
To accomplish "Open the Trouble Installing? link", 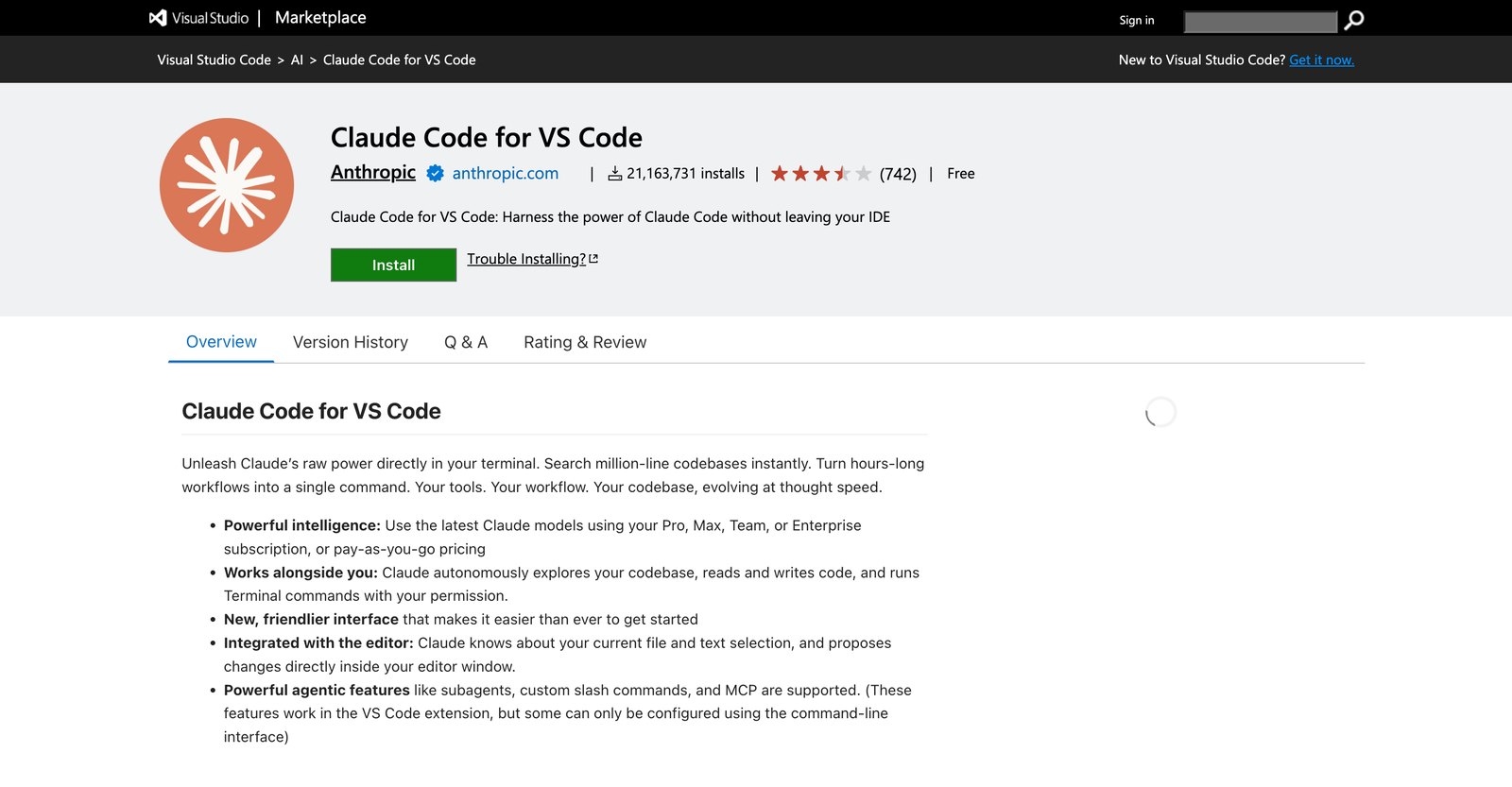I will coord(526,259).
